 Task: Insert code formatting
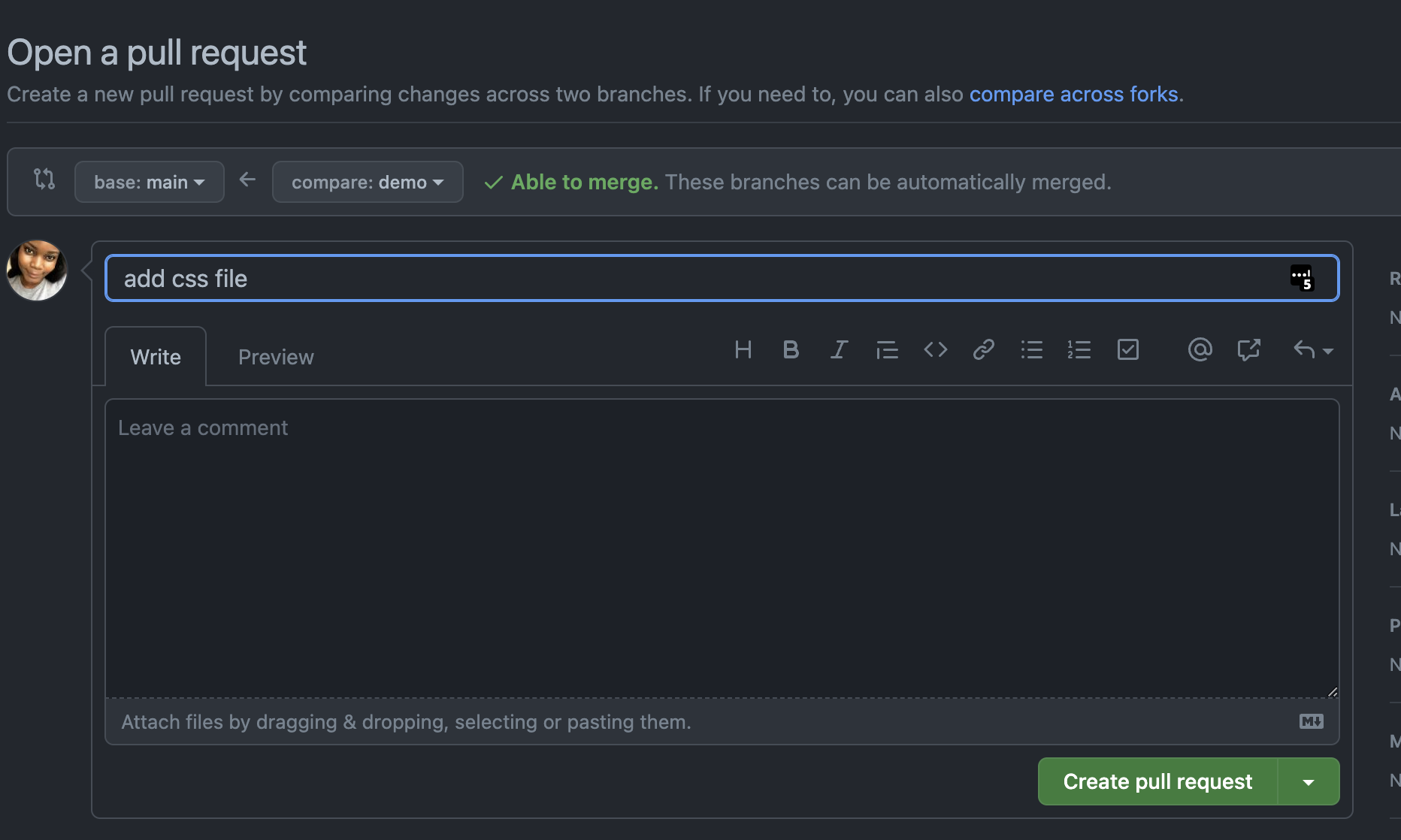[x=935, y=350]
